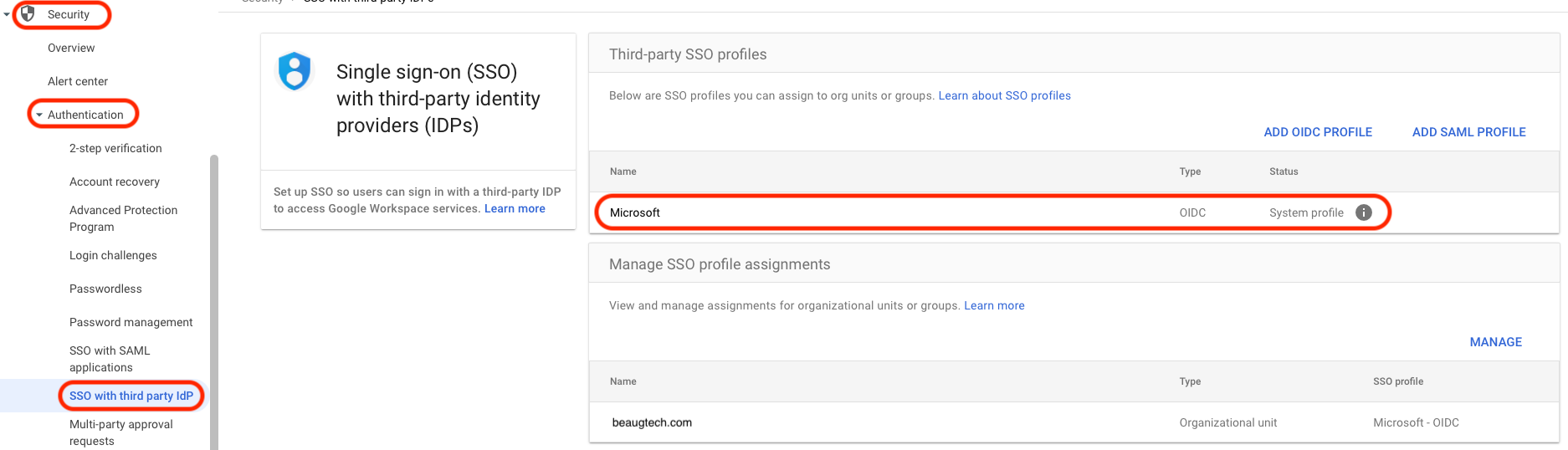This screenshot has width=1568, height=450.
Task: Open Alert center in sidebar
Action: (x=78, y=81)
